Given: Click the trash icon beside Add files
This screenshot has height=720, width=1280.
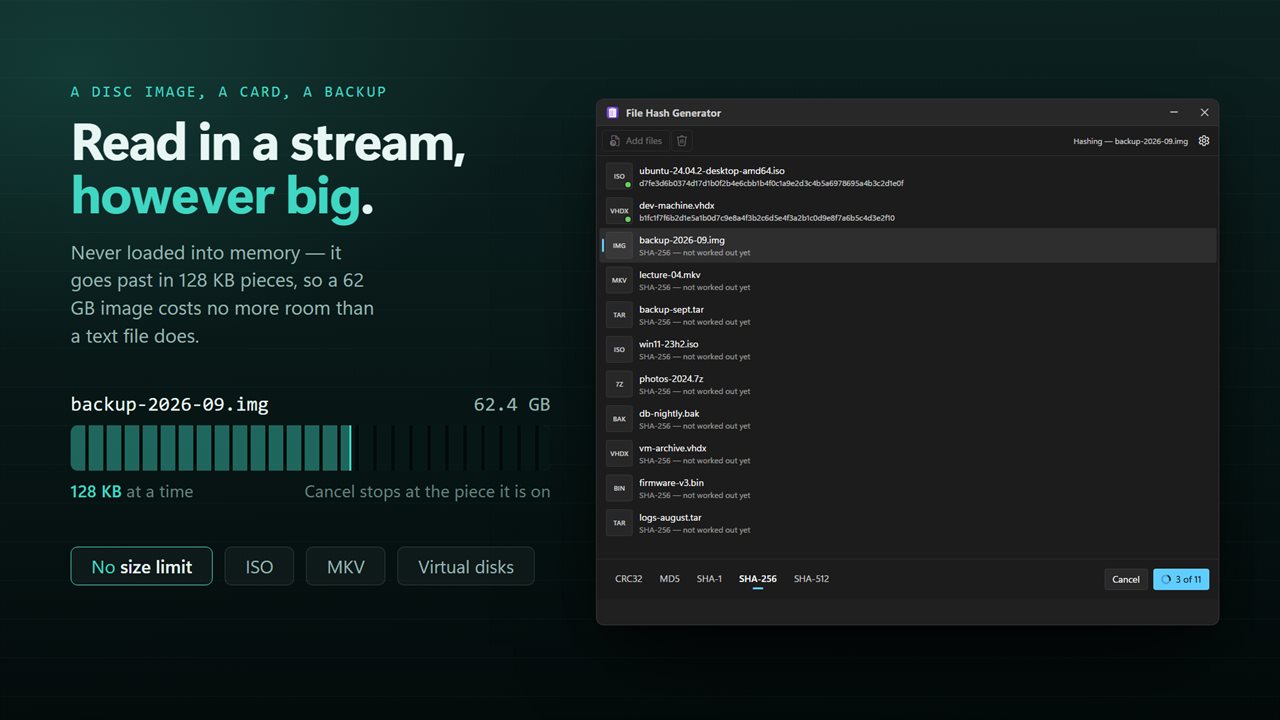Looking at the screenshot, I should point(682,141).
